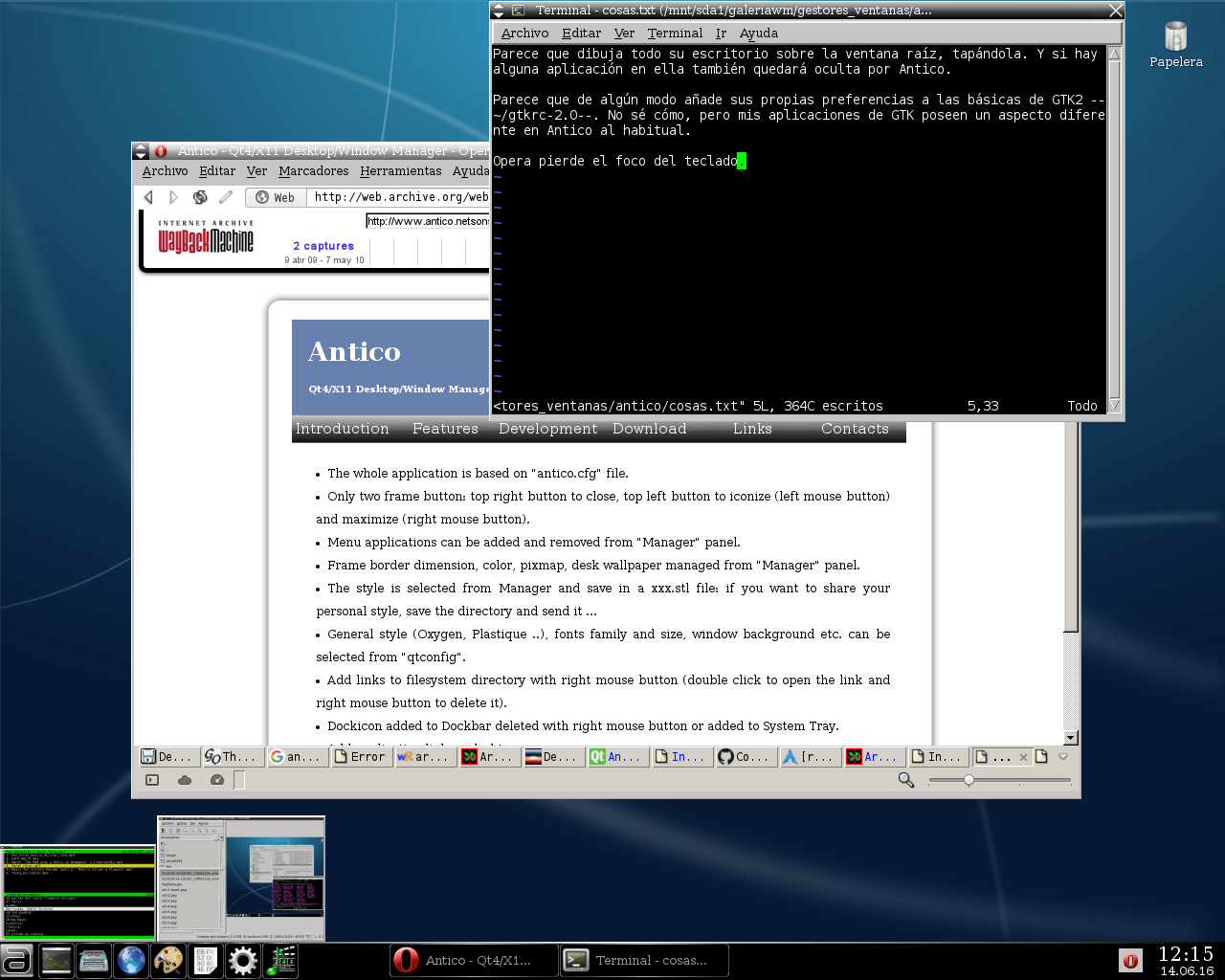This screenshot has width=1225, height=980.
Task: Launch the globe web browser dock icon
Action: (131, 960)
